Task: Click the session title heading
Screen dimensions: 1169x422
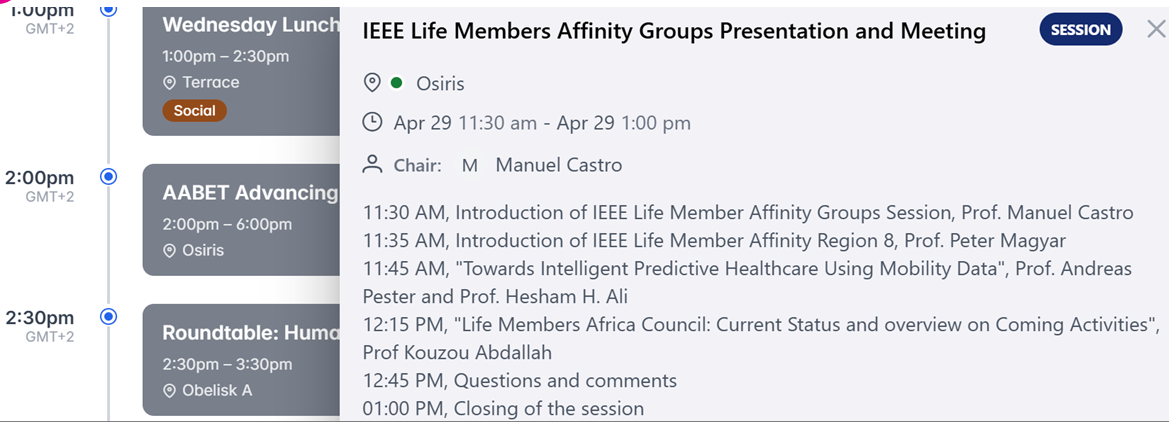Action: point(673,31)
